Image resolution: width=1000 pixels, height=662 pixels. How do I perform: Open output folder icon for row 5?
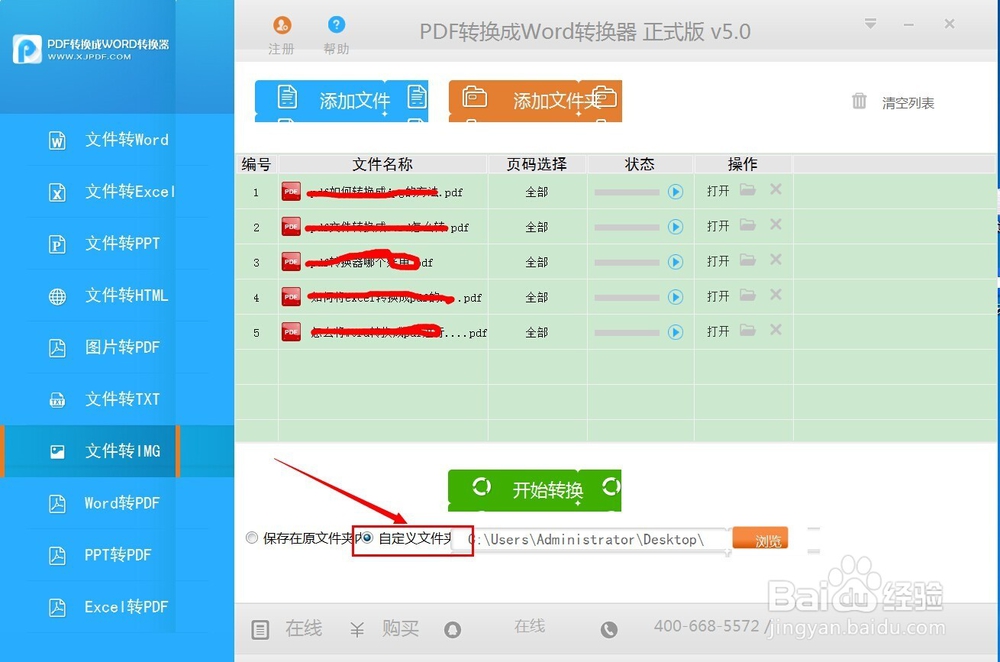click(x=747, y=330)
